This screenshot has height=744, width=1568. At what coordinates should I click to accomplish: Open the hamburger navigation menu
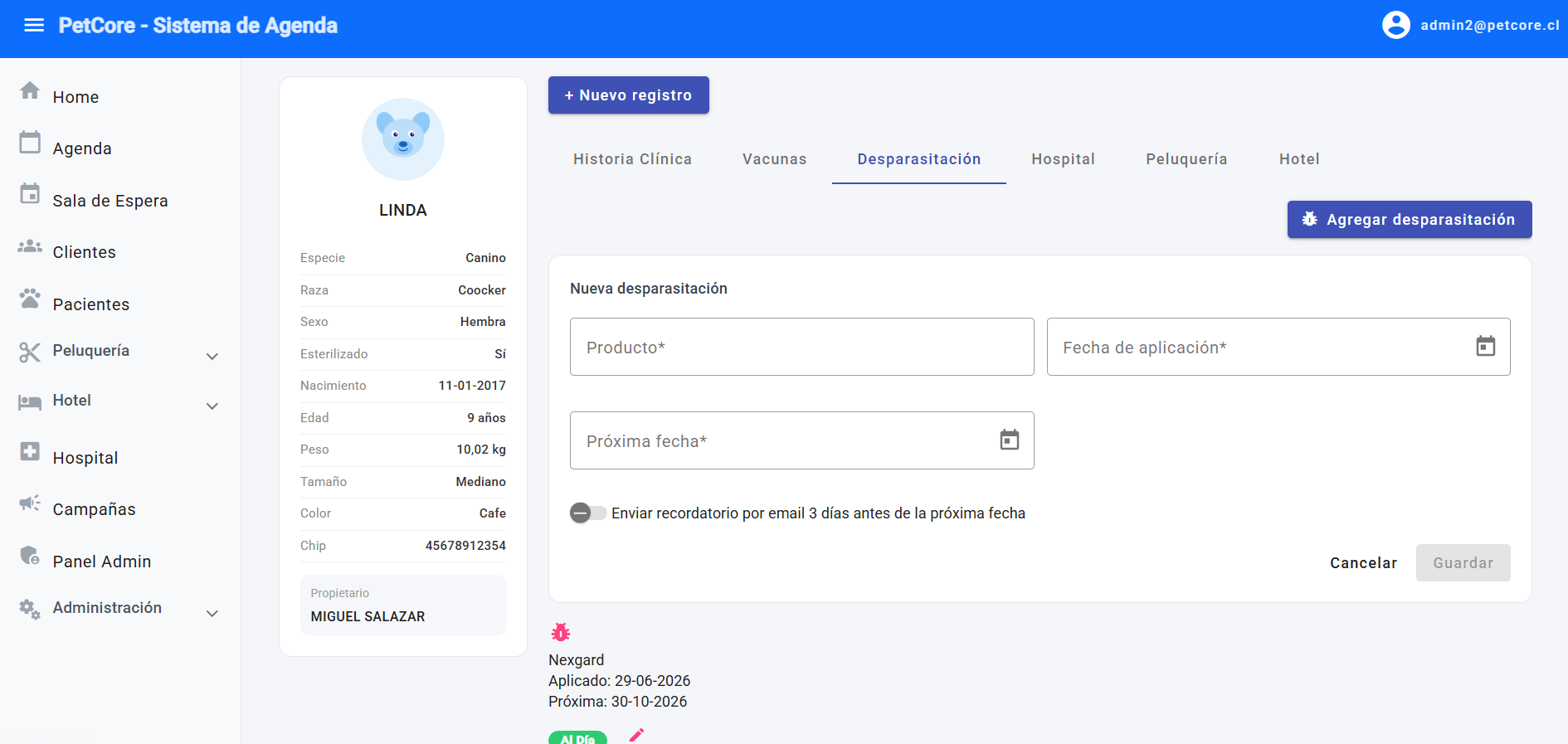click(x=34, y=25)
